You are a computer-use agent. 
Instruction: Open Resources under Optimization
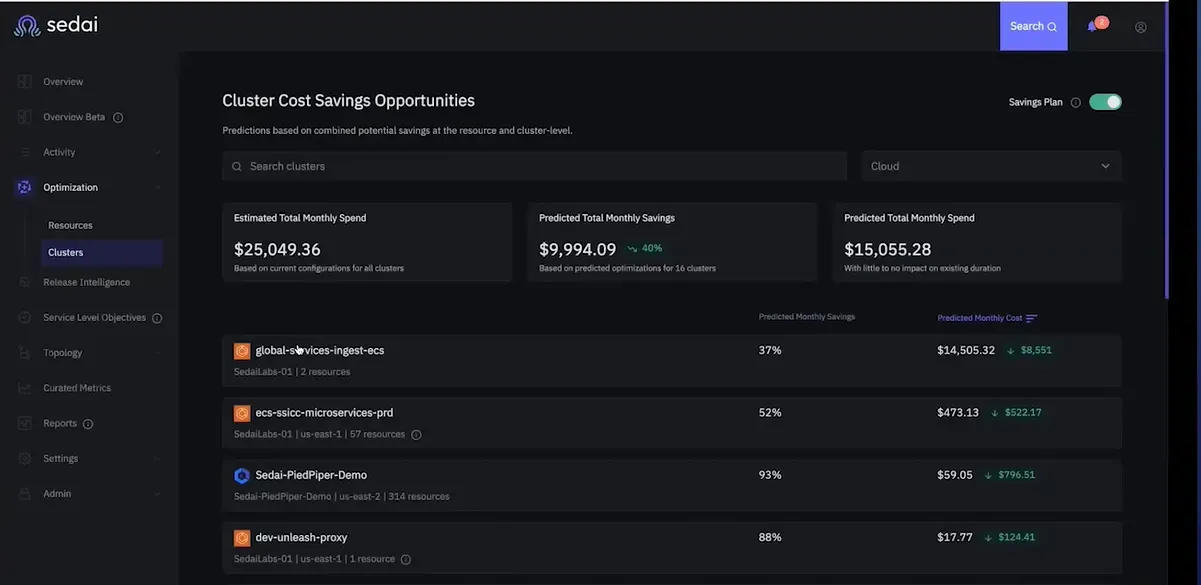[70, 225]
